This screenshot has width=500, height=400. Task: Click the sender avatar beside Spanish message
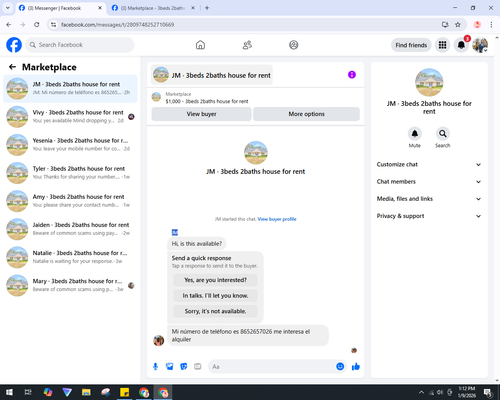coord(159,341)
